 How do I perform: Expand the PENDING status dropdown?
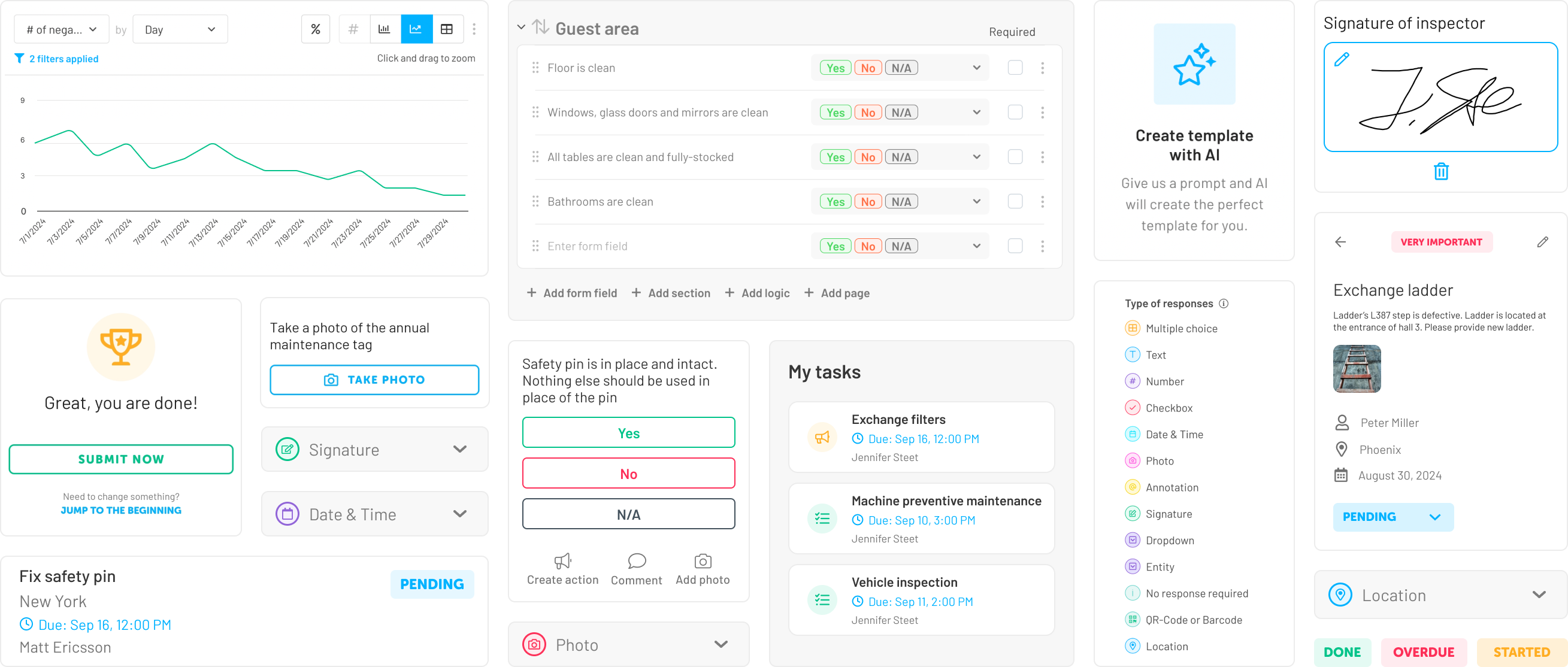(1393, 517)
